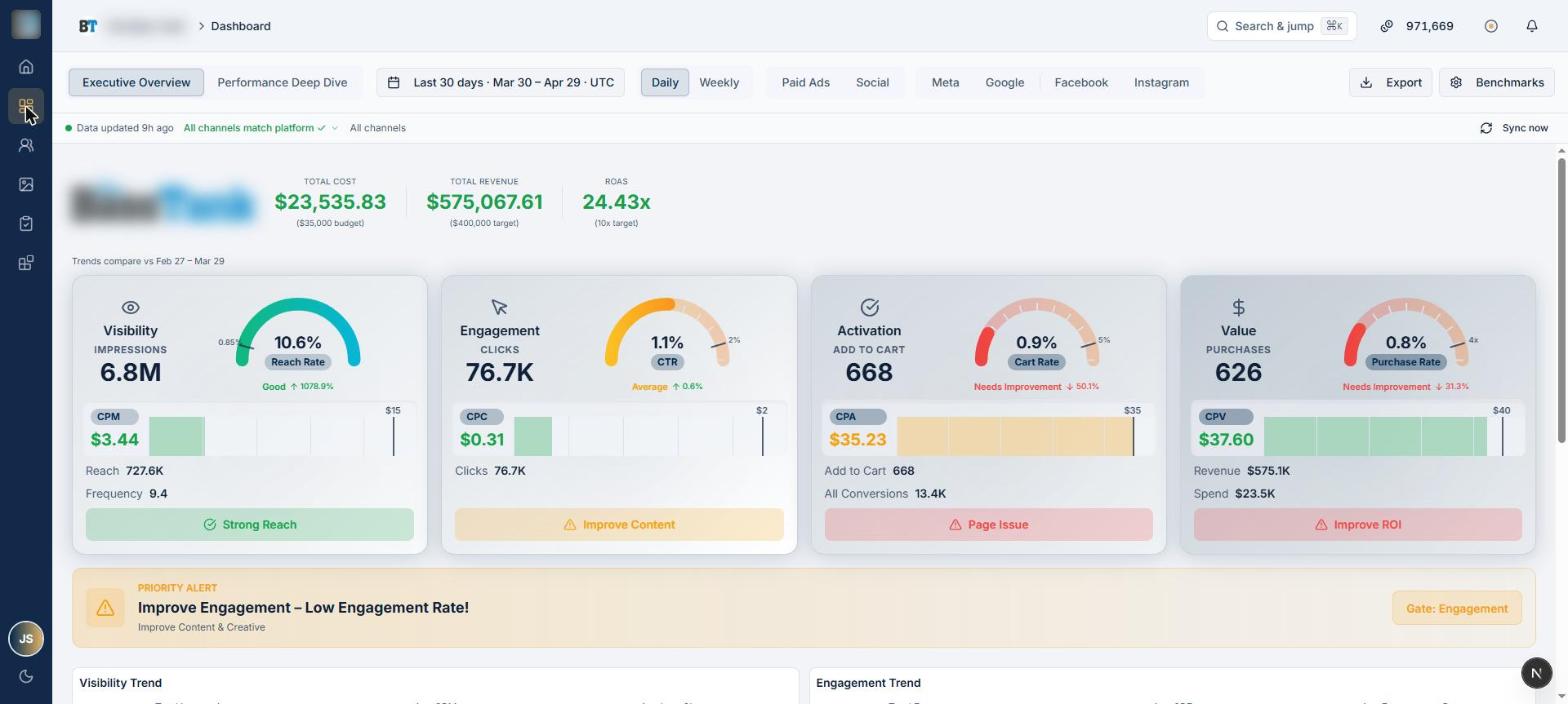This screenshot has width=1568, height=704.
Task: Expand All channels match platform dropdown
Action: click(261, 128)
